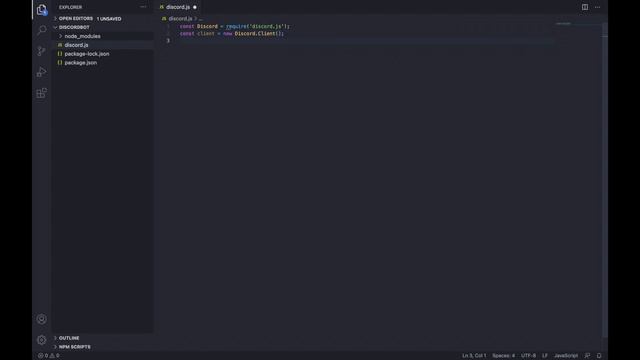640x360 pixels.
Task: Click the Explorer panel more actions ellipsis
Action: 143,7
